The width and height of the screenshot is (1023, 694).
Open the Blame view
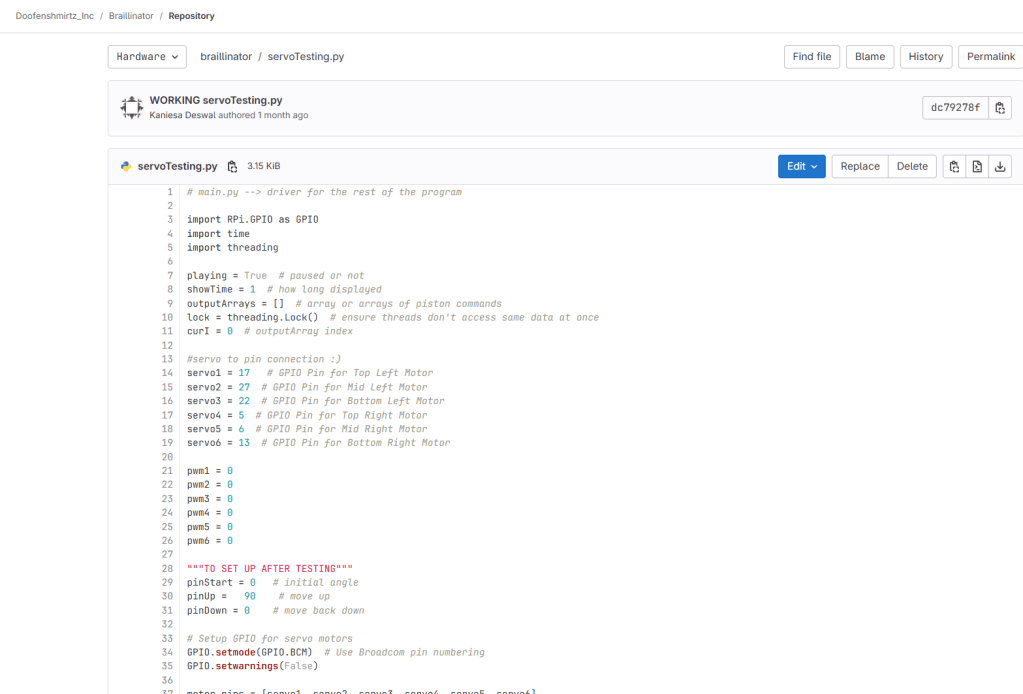[x=869, y=57]
